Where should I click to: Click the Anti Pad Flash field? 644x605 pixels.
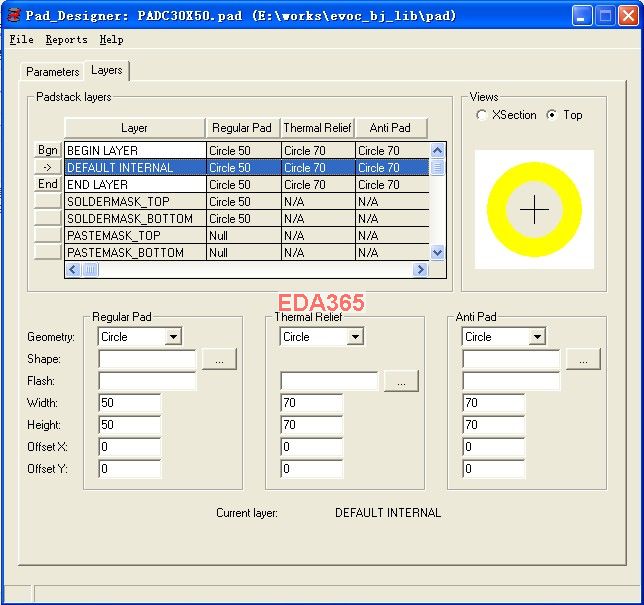click(x=511, y=381)
